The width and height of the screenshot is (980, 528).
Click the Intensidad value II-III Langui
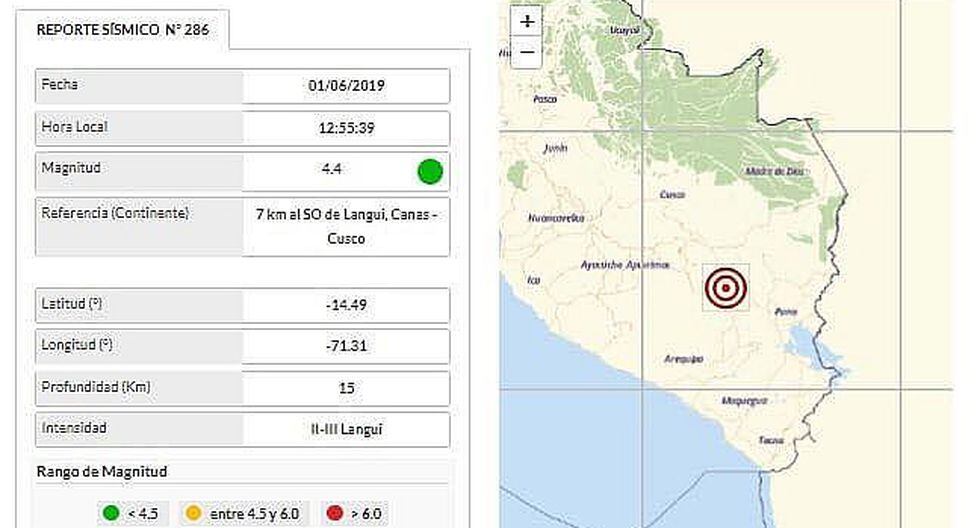click(346, 429)
